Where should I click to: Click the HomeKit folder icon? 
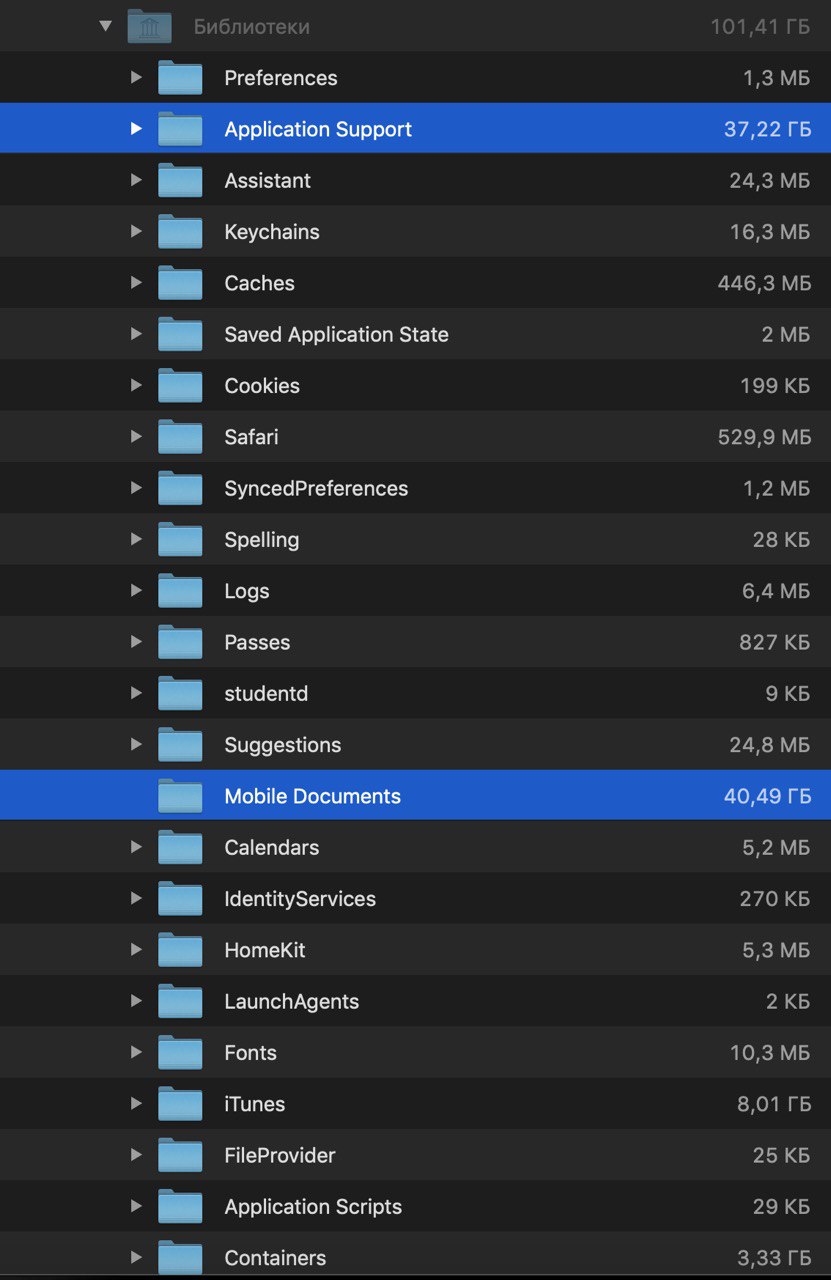point(180,949)
